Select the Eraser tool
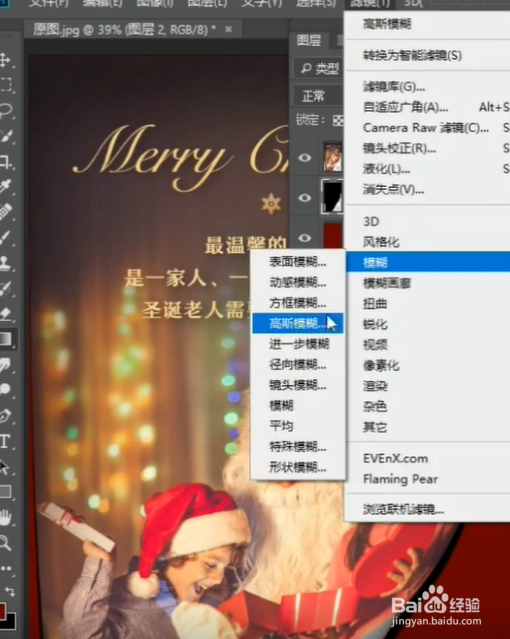The width and height of the screenshot is (510, 639). (x=6, y=313)
